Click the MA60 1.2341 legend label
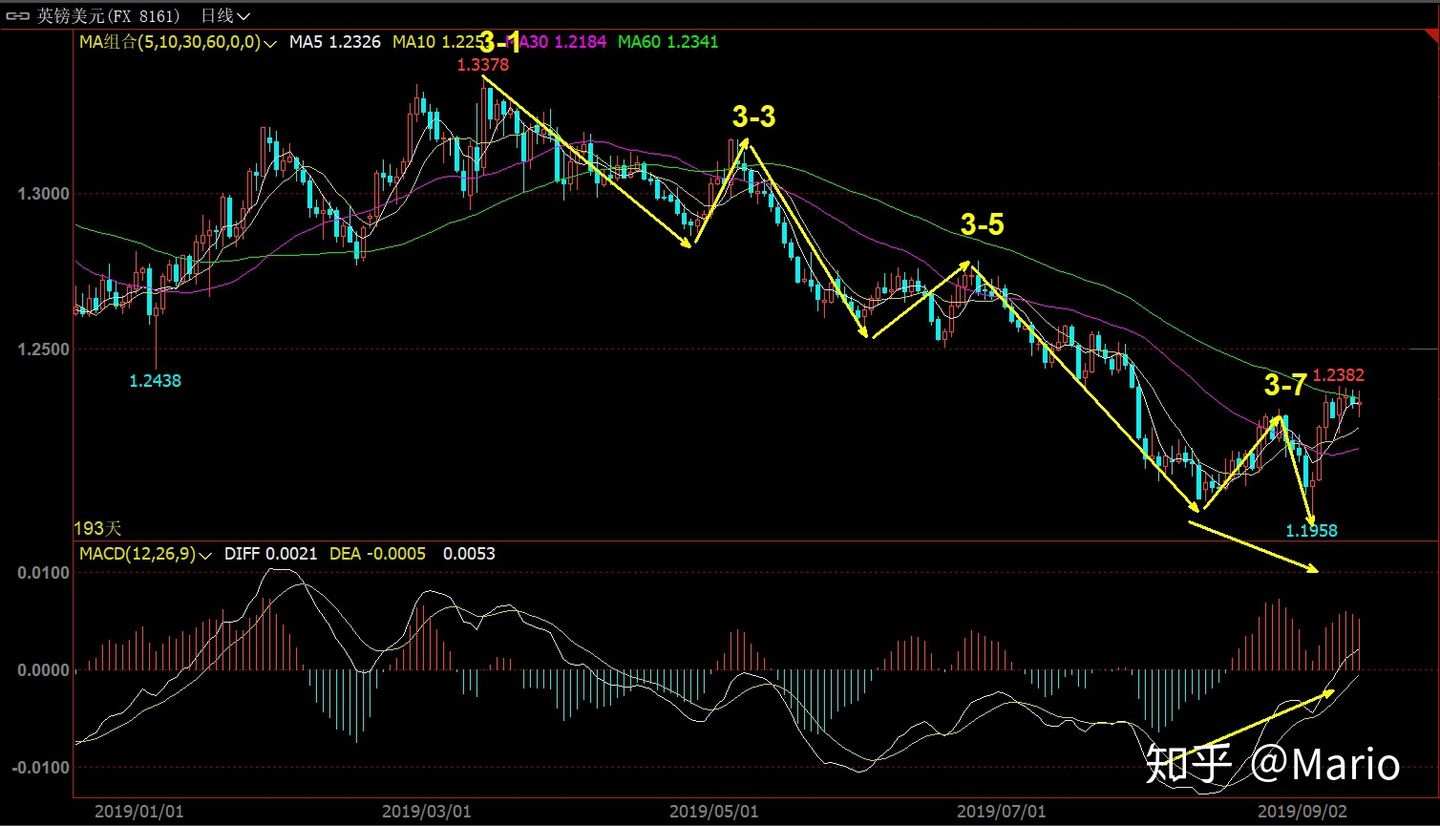1440x826 pixels. (x=668, y=42)
